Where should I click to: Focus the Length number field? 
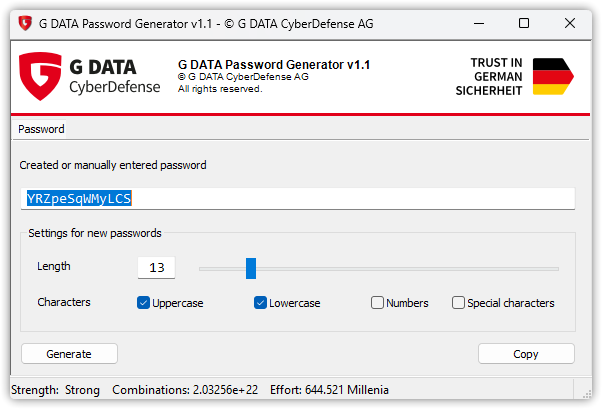coord(157,268)
